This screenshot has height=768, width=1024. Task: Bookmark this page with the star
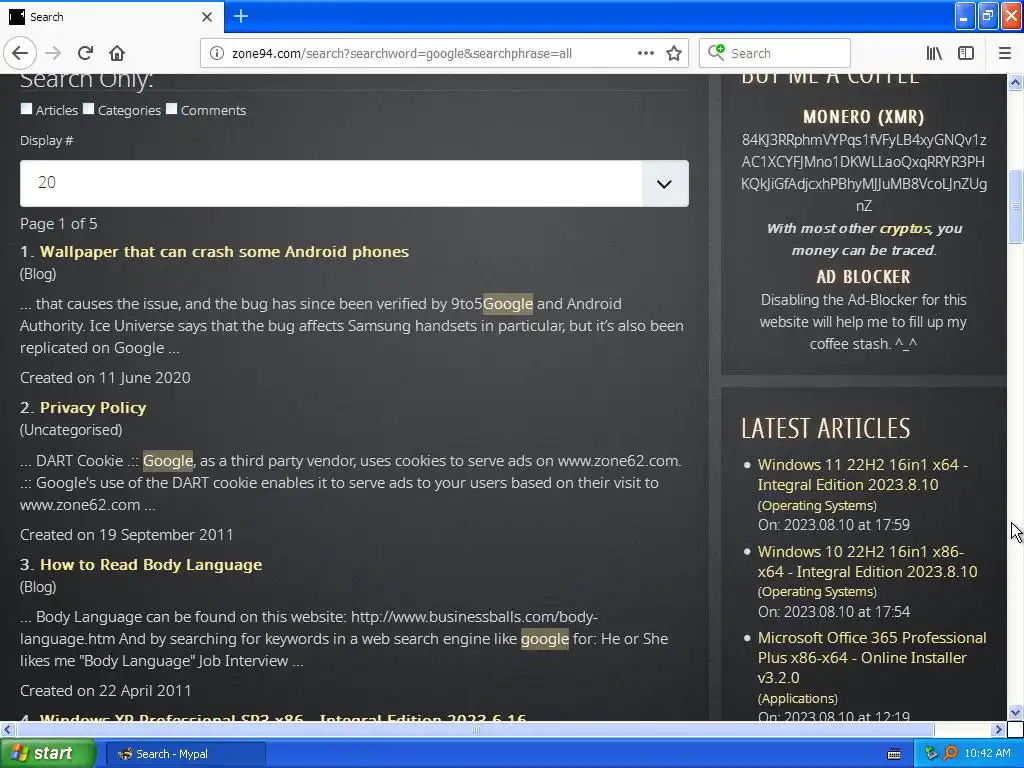coord(674,54)
